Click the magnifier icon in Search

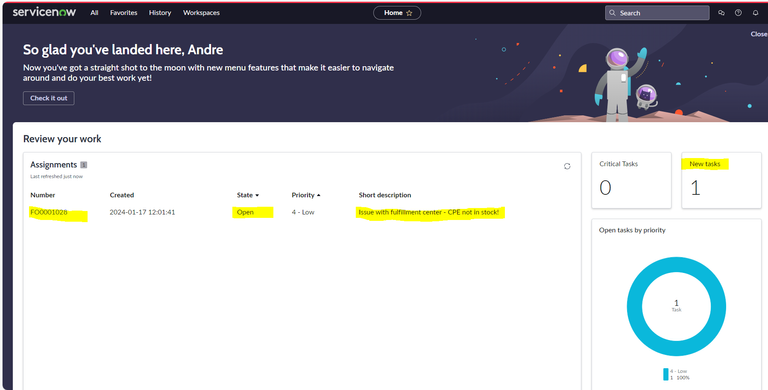(x=612, y=13)
